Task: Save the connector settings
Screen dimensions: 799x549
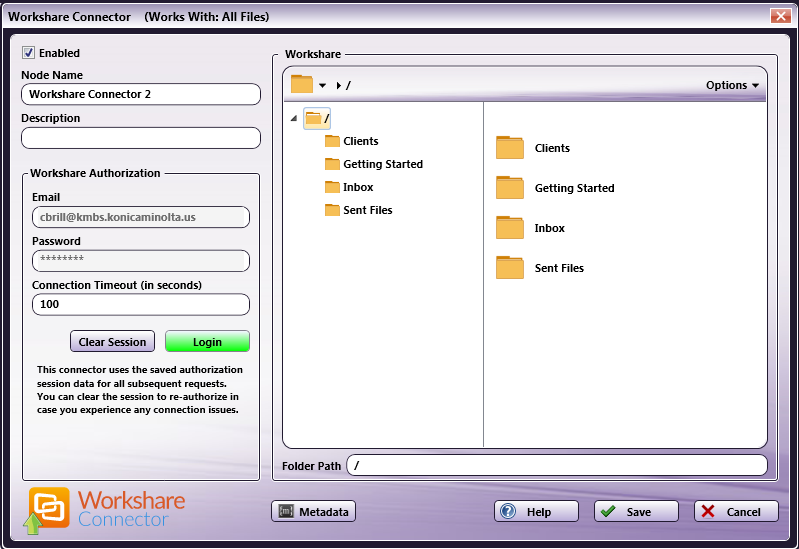Action: coord(636,511)
